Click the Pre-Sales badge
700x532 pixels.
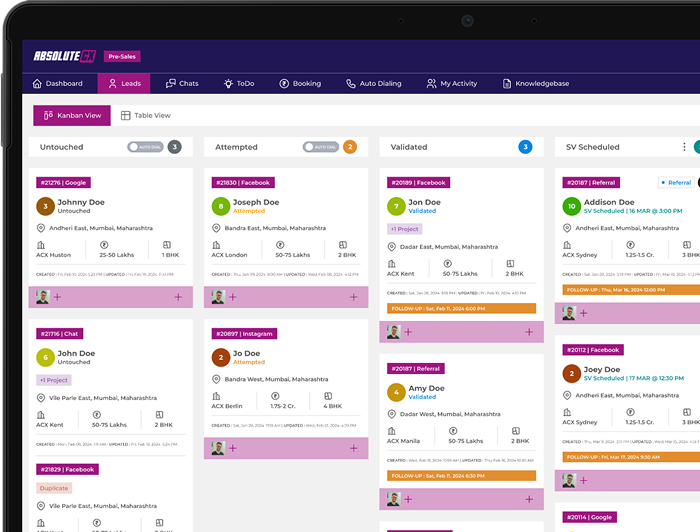pyautogui.click(x=122, y=57)
